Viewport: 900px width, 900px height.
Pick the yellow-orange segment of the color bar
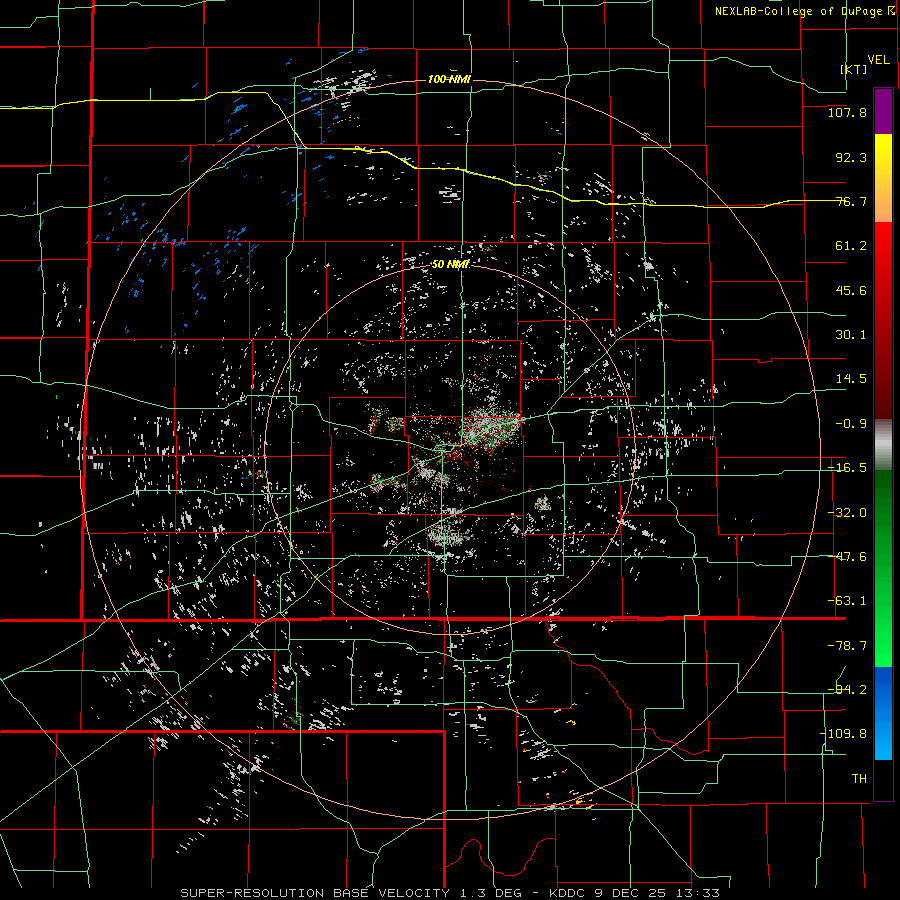883,178
